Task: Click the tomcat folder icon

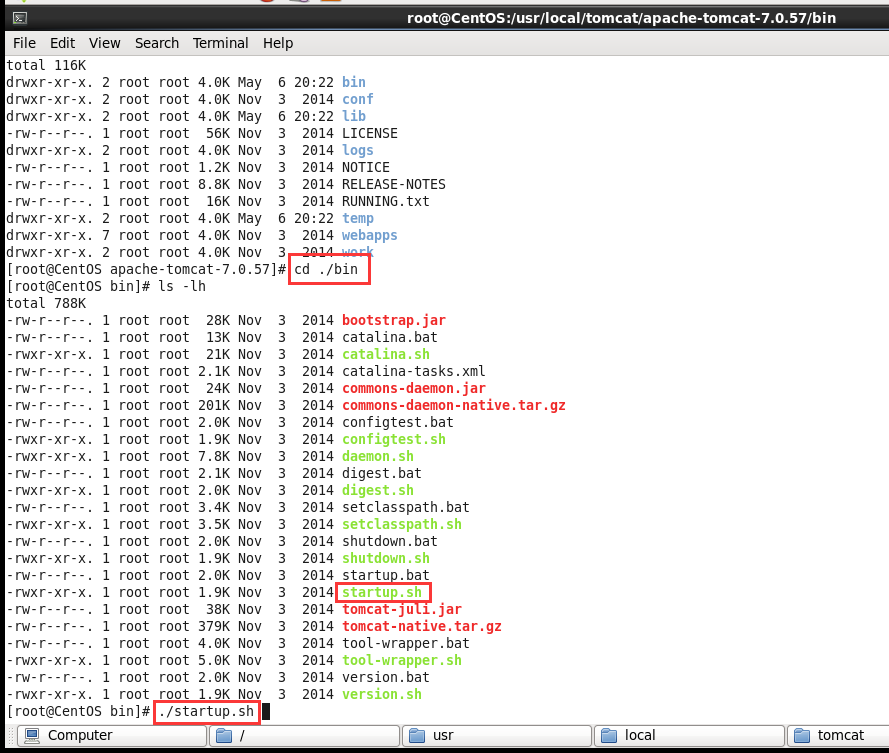Action: (x=802, y=735)
